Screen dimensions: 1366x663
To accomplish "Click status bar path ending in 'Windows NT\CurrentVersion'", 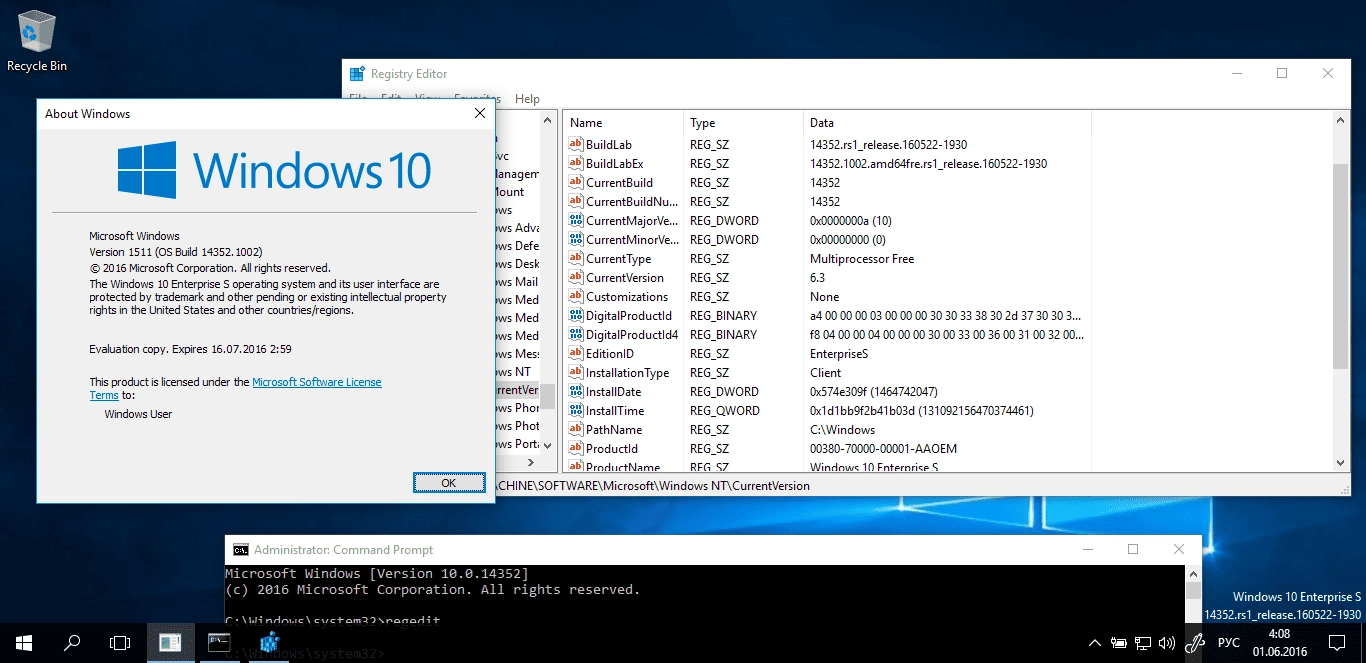I will pos(653,485).
